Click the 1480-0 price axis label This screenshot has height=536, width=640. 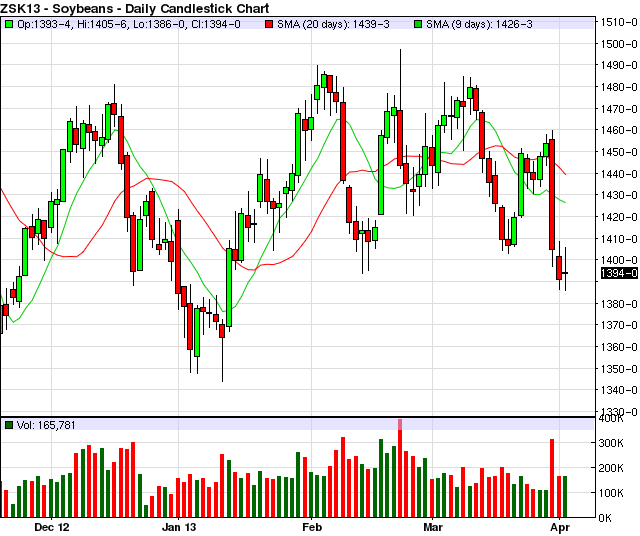[619, 87]
